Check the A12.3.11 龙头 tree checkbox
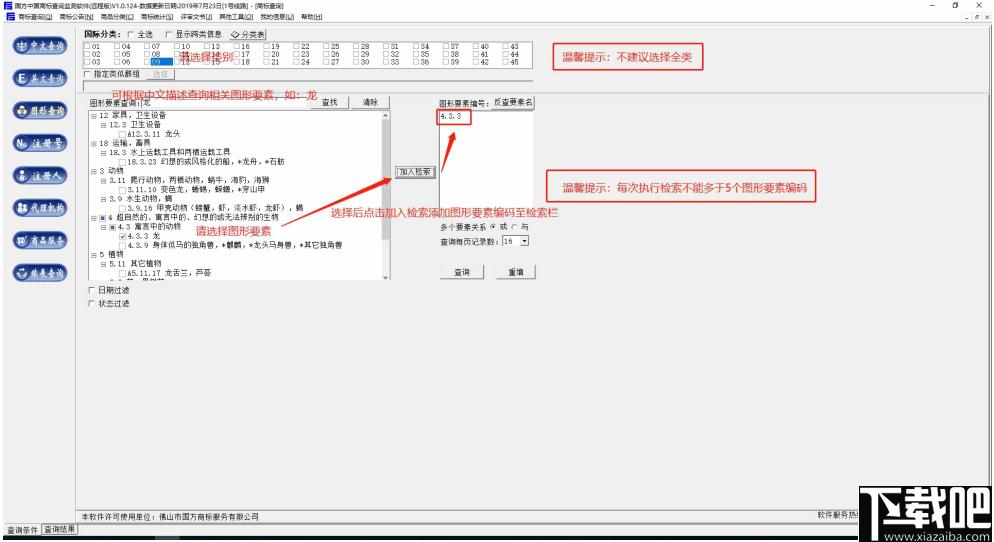 pos(122,134)
